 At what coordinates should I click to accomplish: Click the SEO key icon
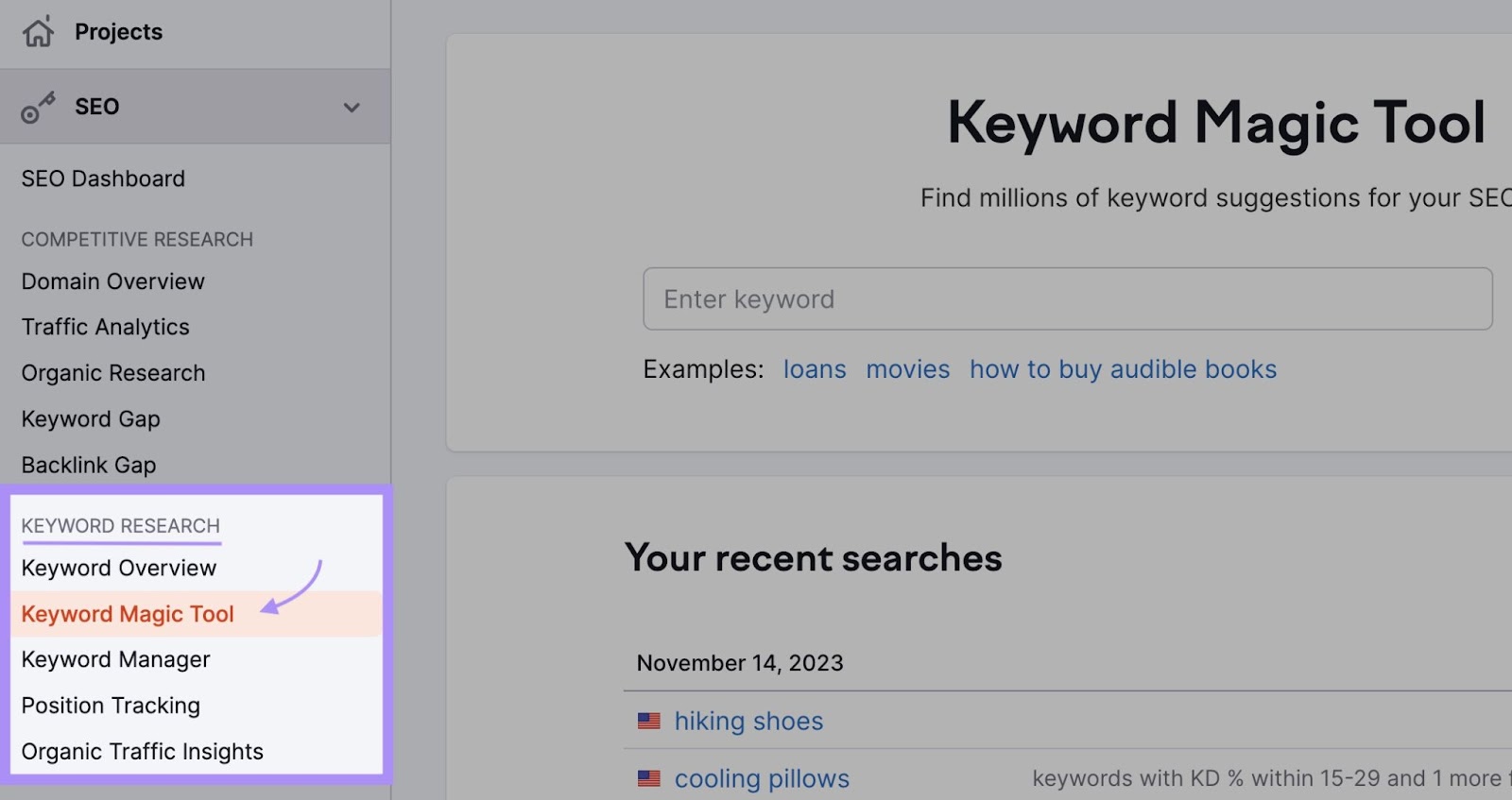point(38,108)
